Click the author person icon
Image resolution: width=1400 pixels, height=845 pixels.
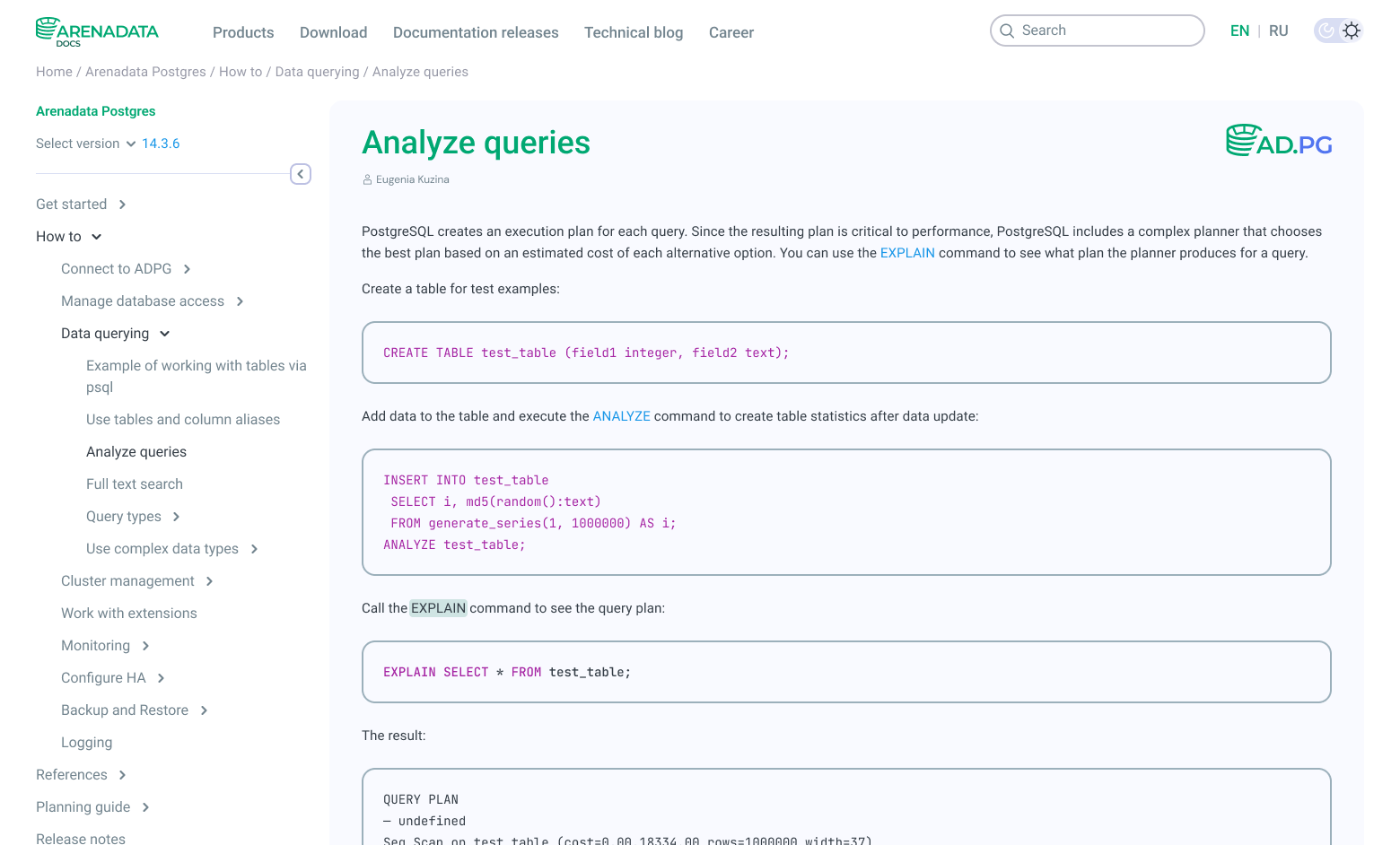[x=367, y=180]
